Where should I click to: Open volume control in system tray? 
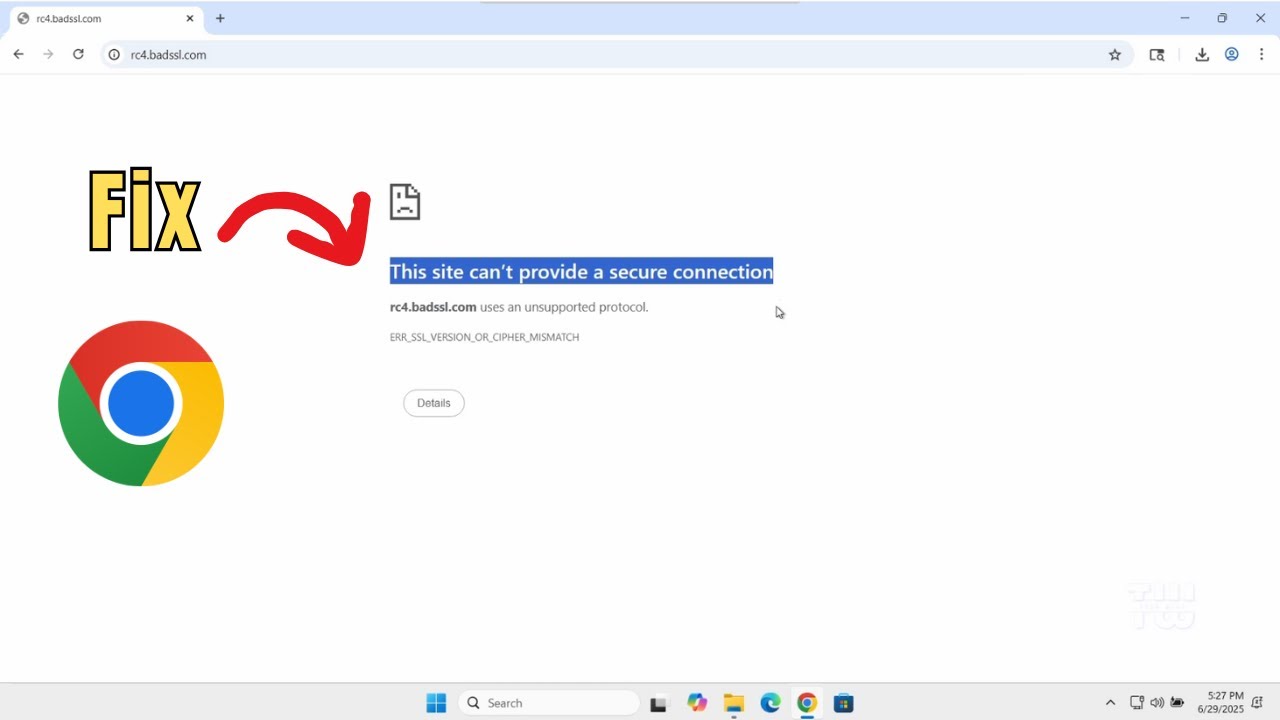tap(1157, 703)
